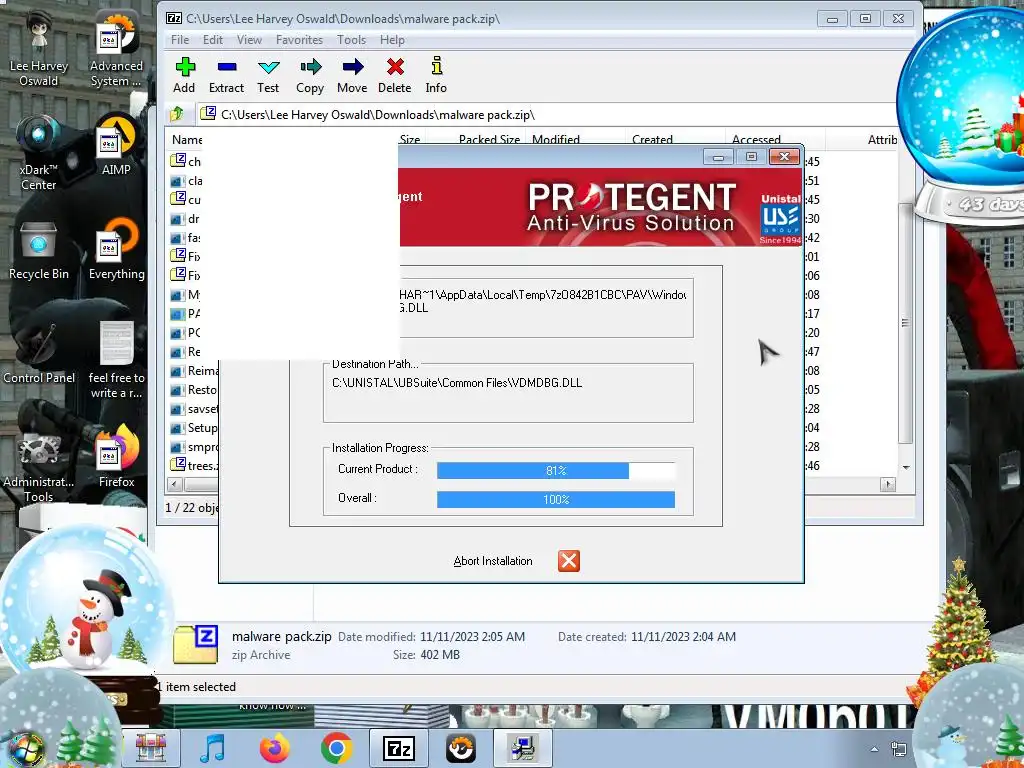Open the Recycle Bin

pyautogui.click(x=39, y=251)
